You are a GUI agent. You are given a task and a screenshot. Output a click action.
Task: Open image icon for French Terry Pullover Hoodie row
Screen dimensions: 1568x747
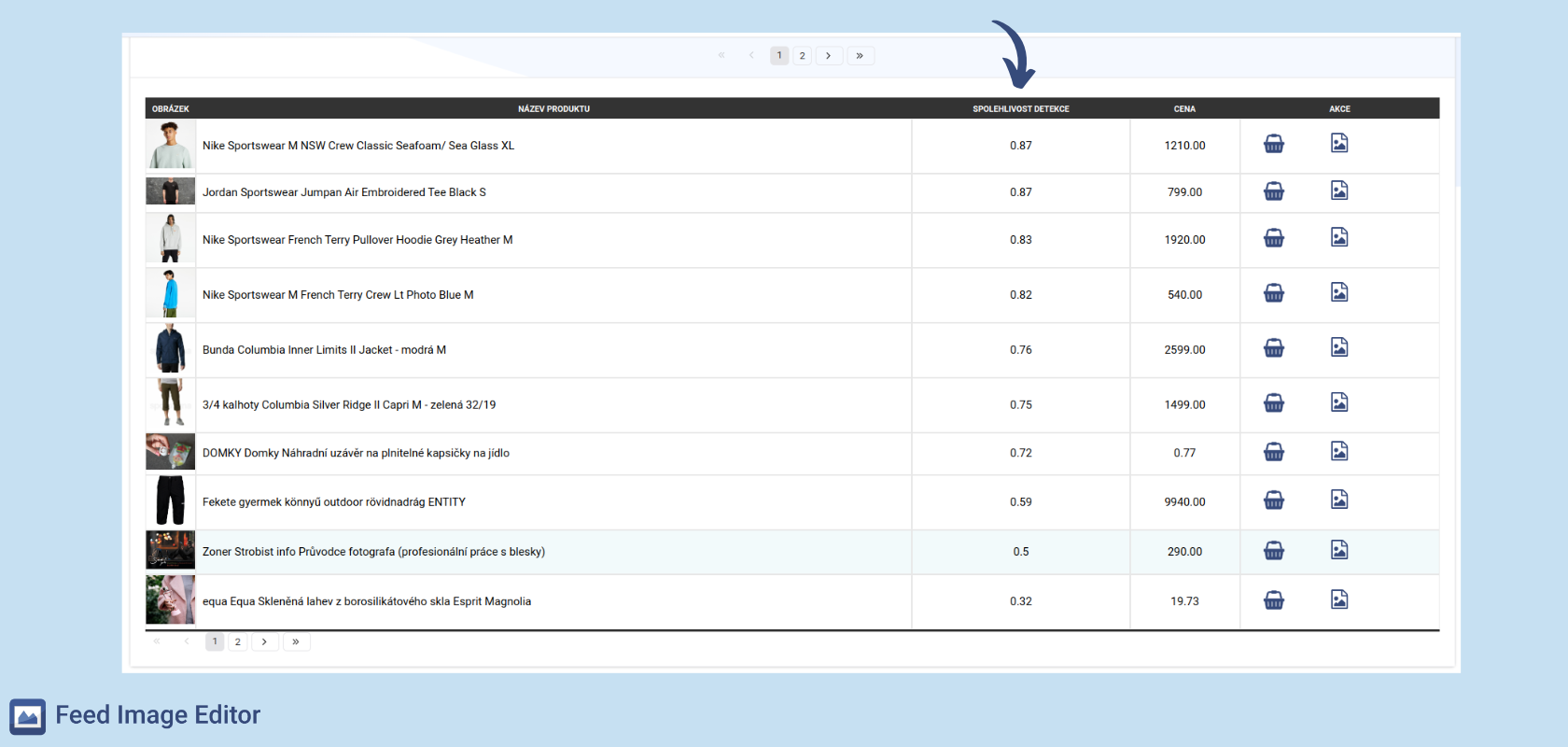pos(1339,237)
